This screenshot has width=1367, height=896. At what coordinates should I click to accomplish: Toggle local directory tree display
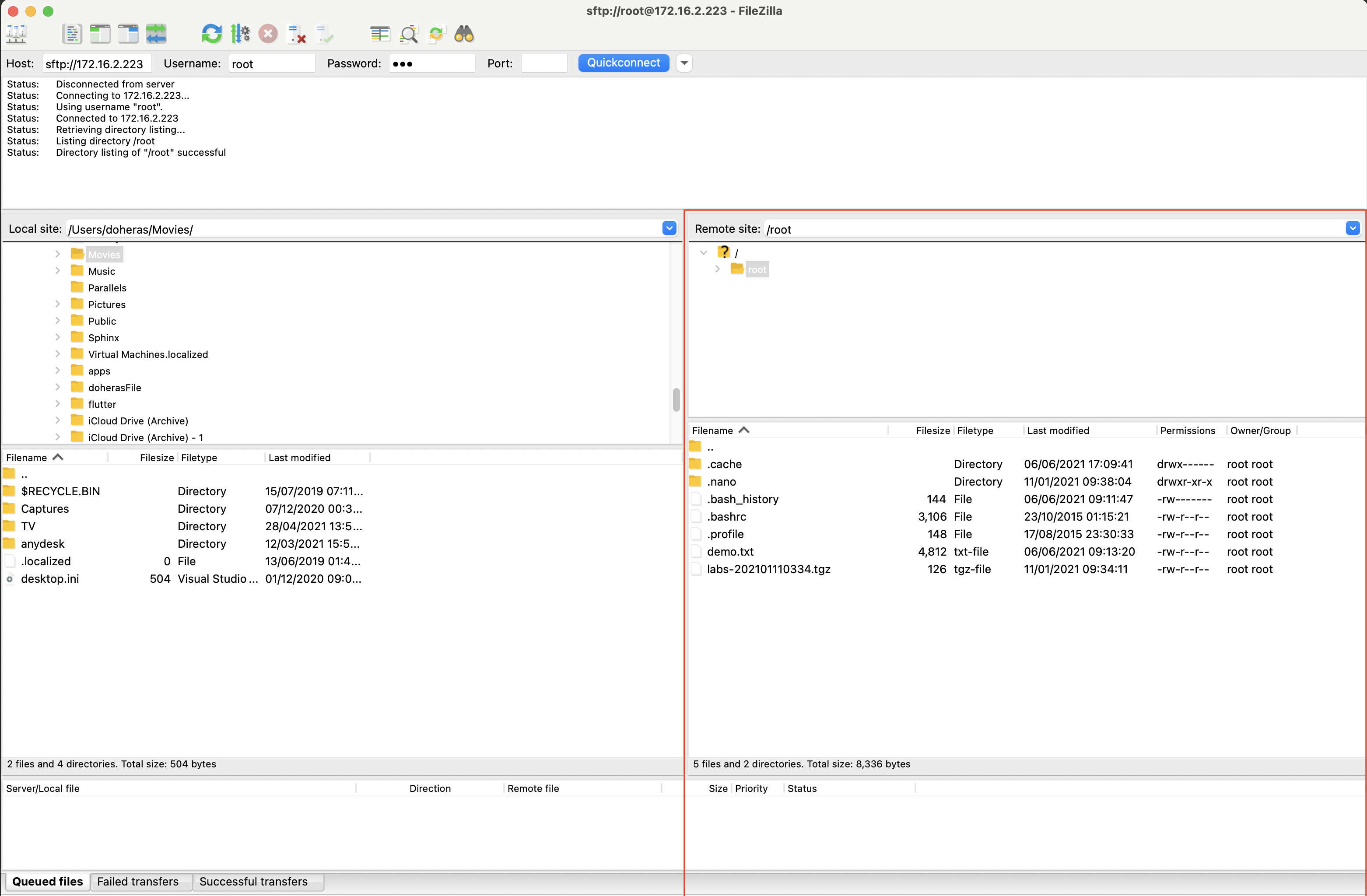point(100,35)
